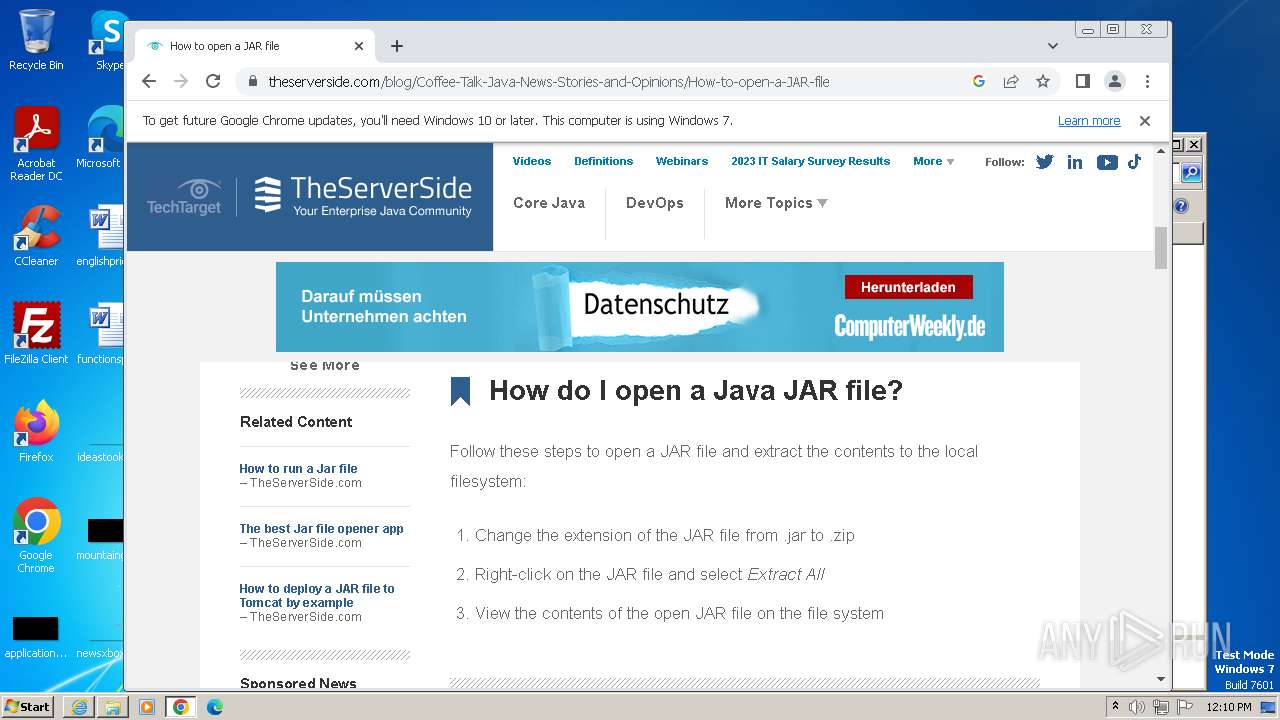Open 'The best Jar file opener app' link
This screenshot has width=1280, height=720.
[x=321, y=528]
